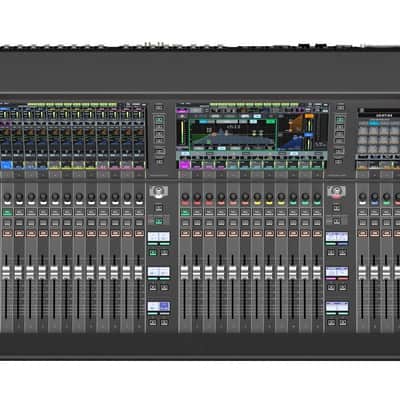
Task: Tap the bottom small display beside the left fader bay
Action: tap(159, 307)
